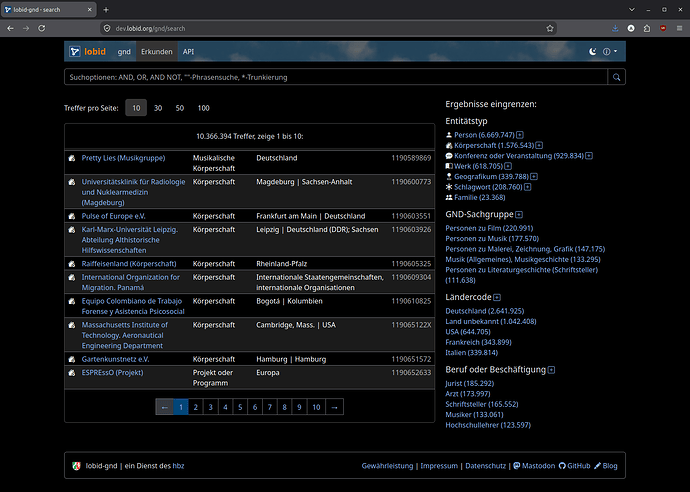The width and height of the screenshot is (690, 492).
Task: Expand Ländercode facet list
Action: (x=497, y=297)
